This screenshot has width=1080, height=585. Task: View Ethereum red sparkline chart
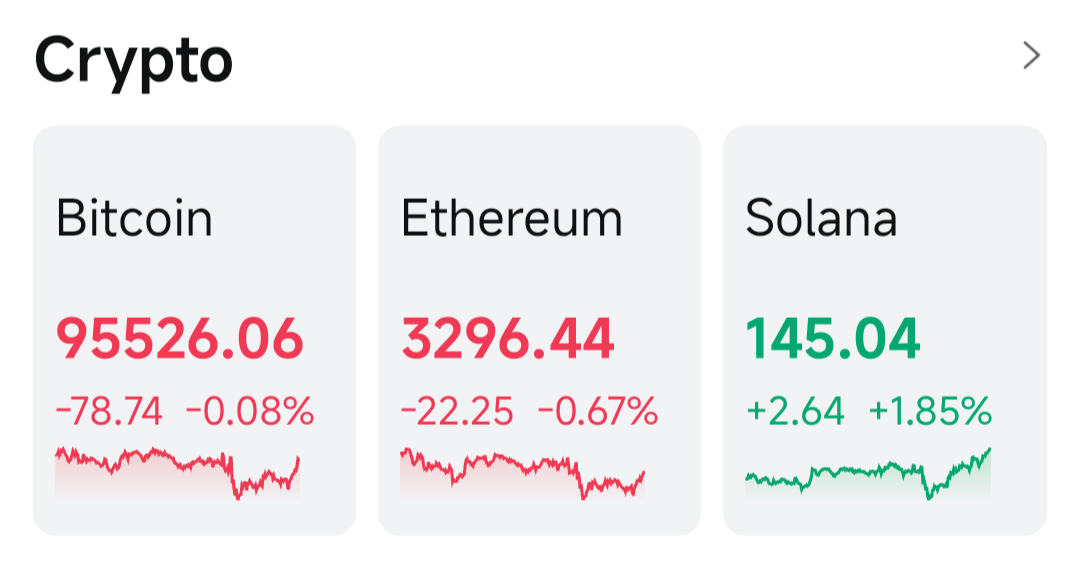pyautogui.click(x=523, y=473)
